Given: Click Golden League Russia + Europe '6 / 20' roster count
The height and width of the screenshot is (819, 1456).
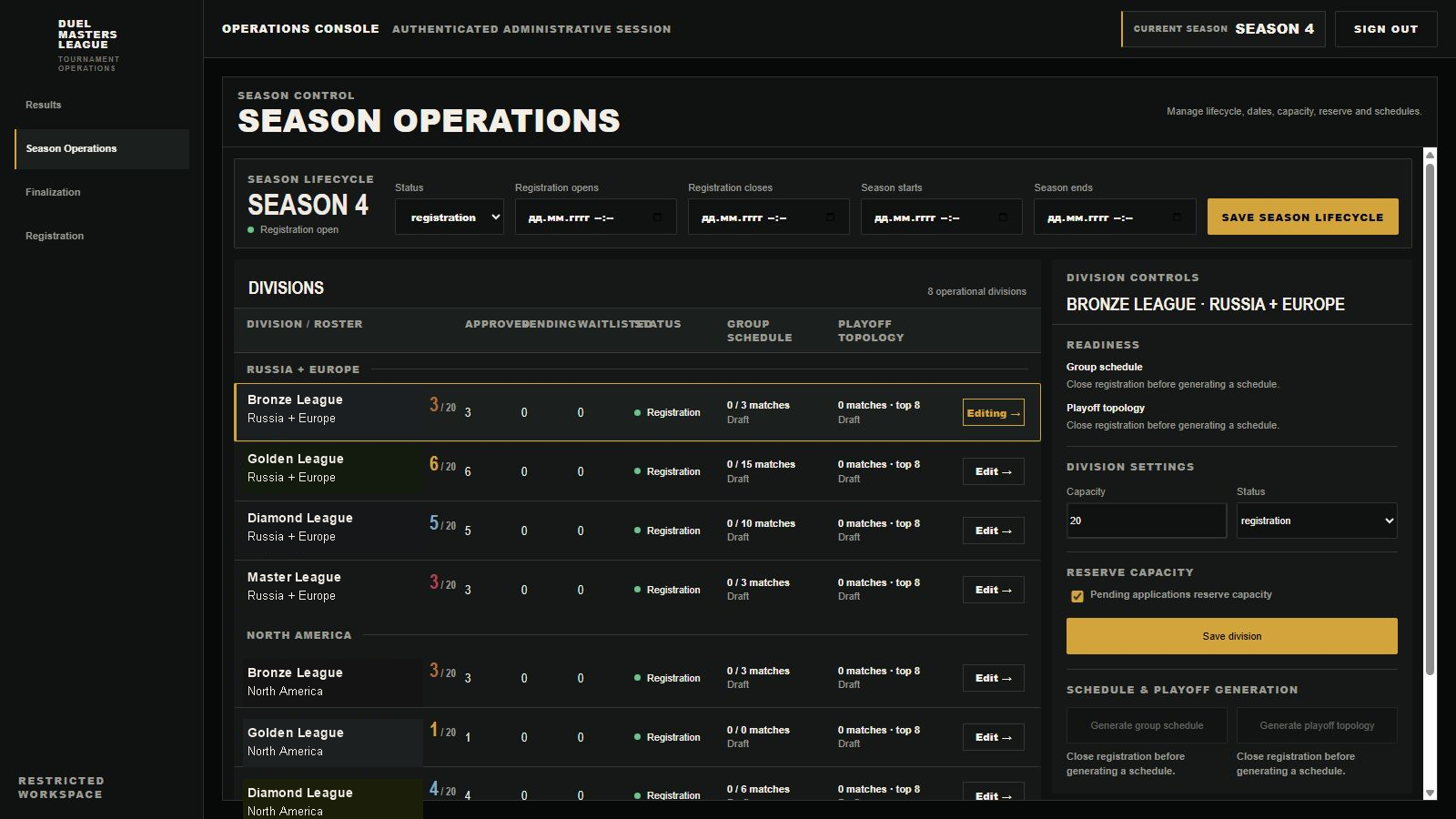Looking at the screenshot, I should click(442, 464).
